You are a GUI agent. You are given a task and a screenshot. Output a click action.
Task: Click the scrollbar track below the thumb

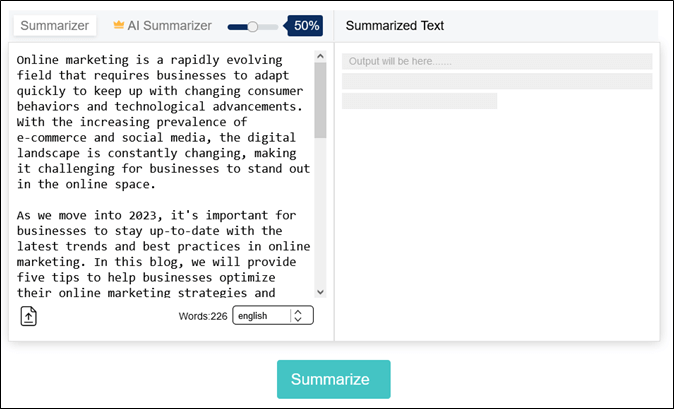(x=320, y=220)
